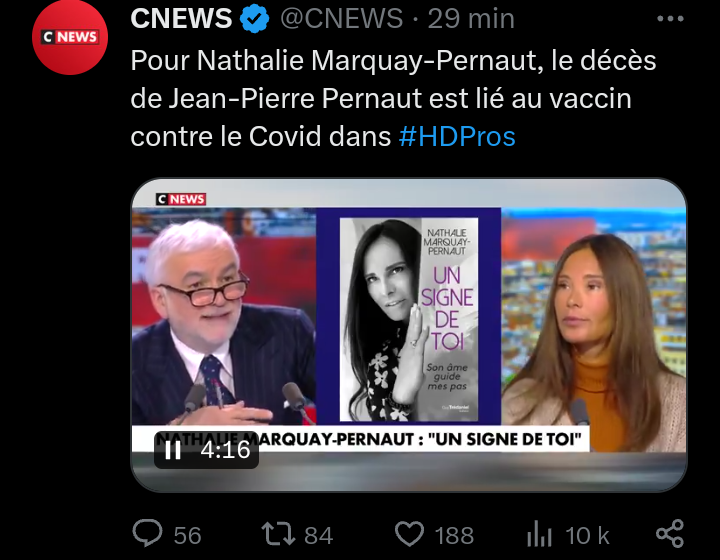The height and width of the screenshot is (560, 720).
Task: Click the share icon
Action: pyautogui.click(x=670, y=533)
